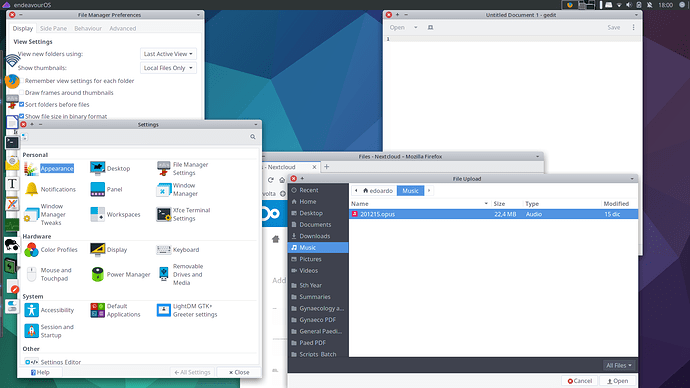Open Notifications settings icon
690x388 pixels.
31,189
